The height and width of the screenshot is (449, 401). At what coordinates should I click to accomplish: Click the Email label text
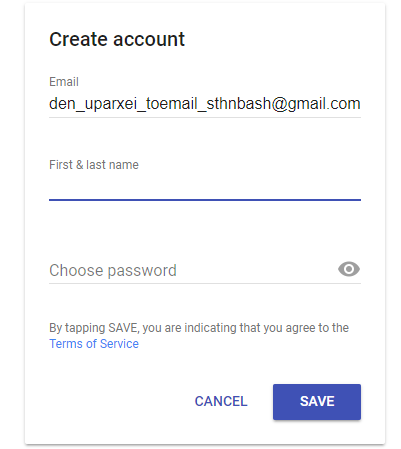[64, 82]
